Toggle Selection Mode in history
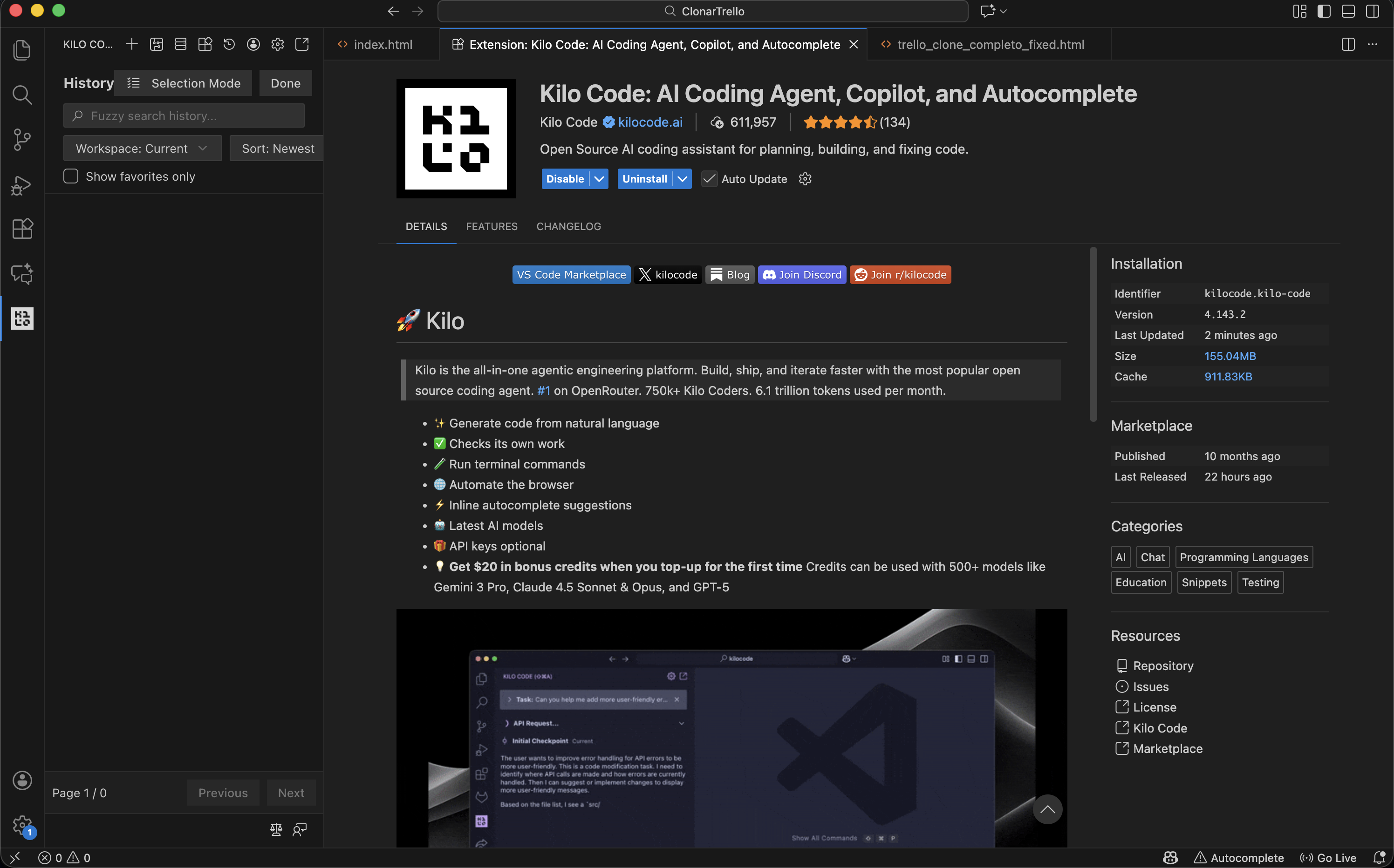Screen dimensions: 1394x868 click(183, 83)
